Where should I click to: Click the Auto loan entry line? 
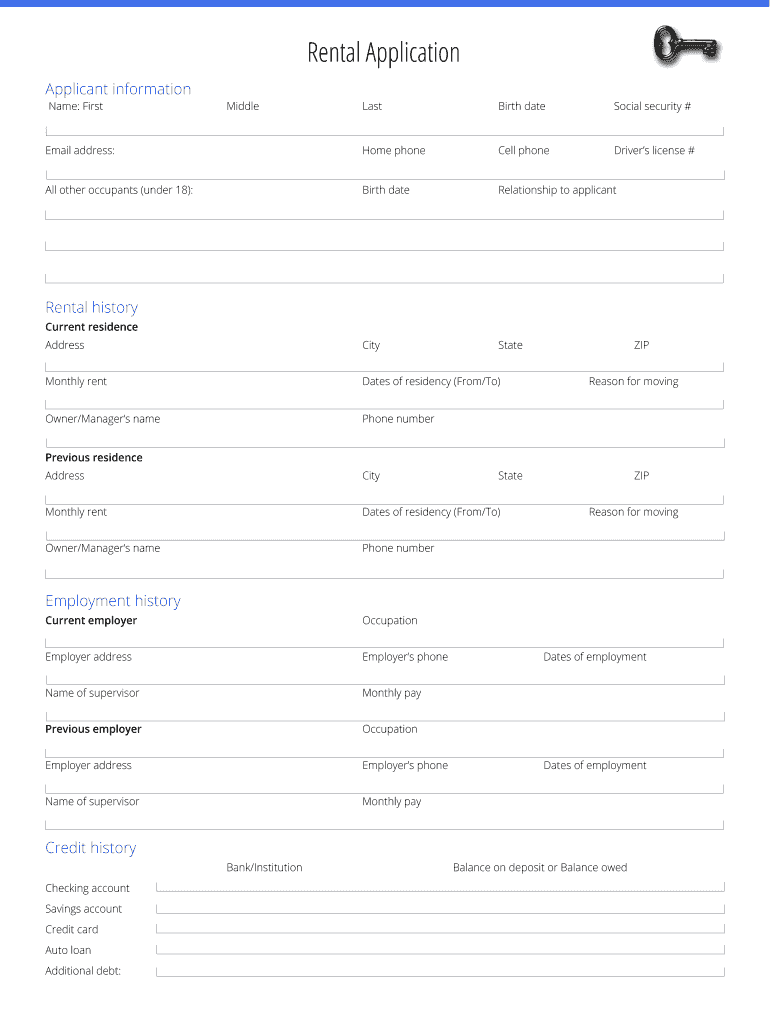click(x=440, y=950)
